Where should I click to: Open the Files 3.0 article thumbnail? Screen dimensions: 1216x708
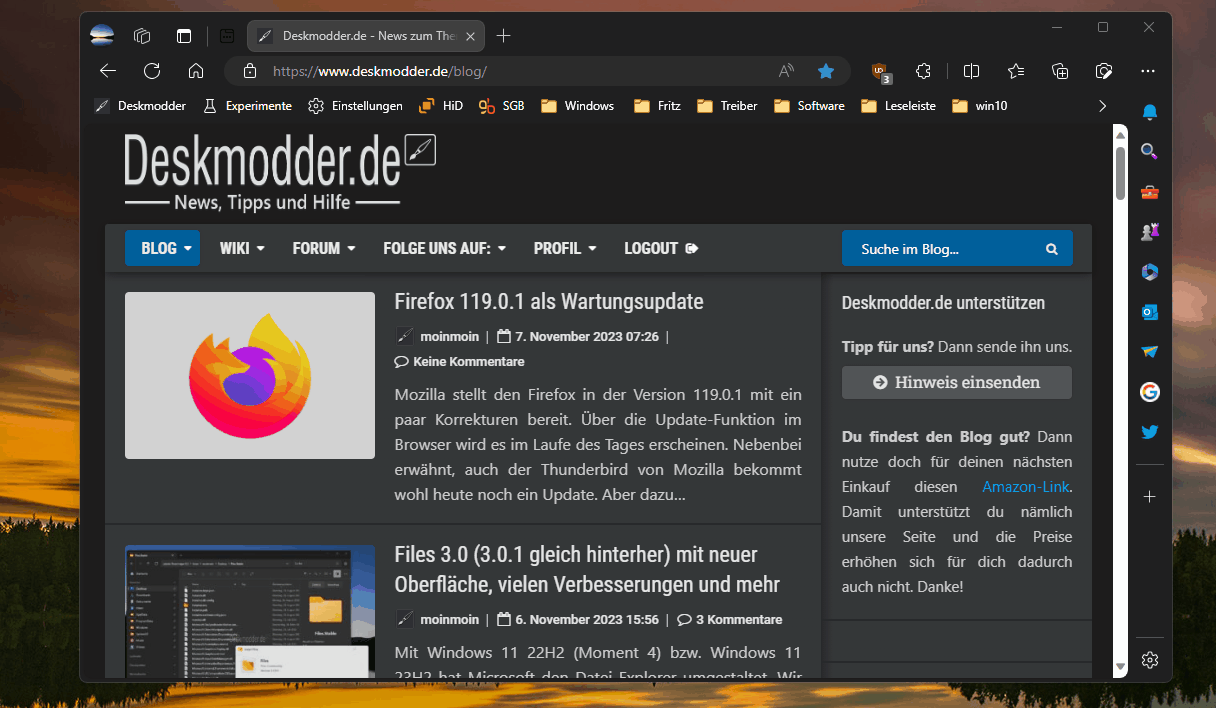tap(250, 612)
